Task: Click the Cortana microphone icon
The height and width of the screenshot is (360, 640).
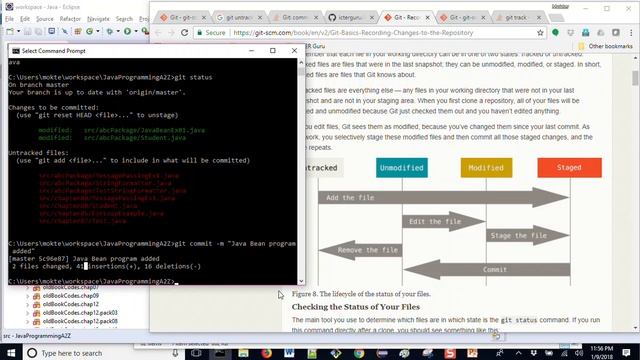Action: [x=175, y=353]
